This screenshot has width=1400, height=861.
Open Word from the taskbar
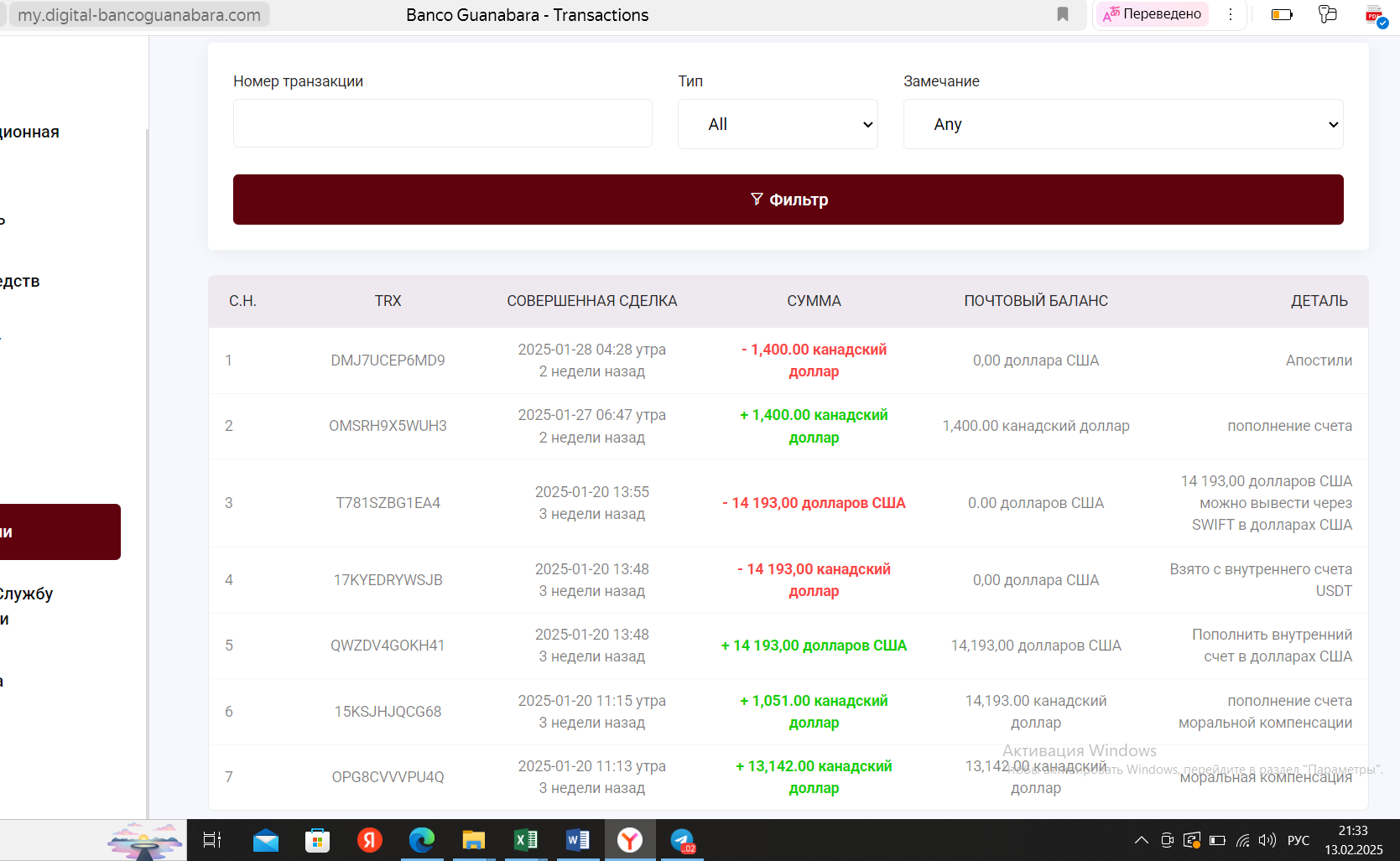[578, 840]
